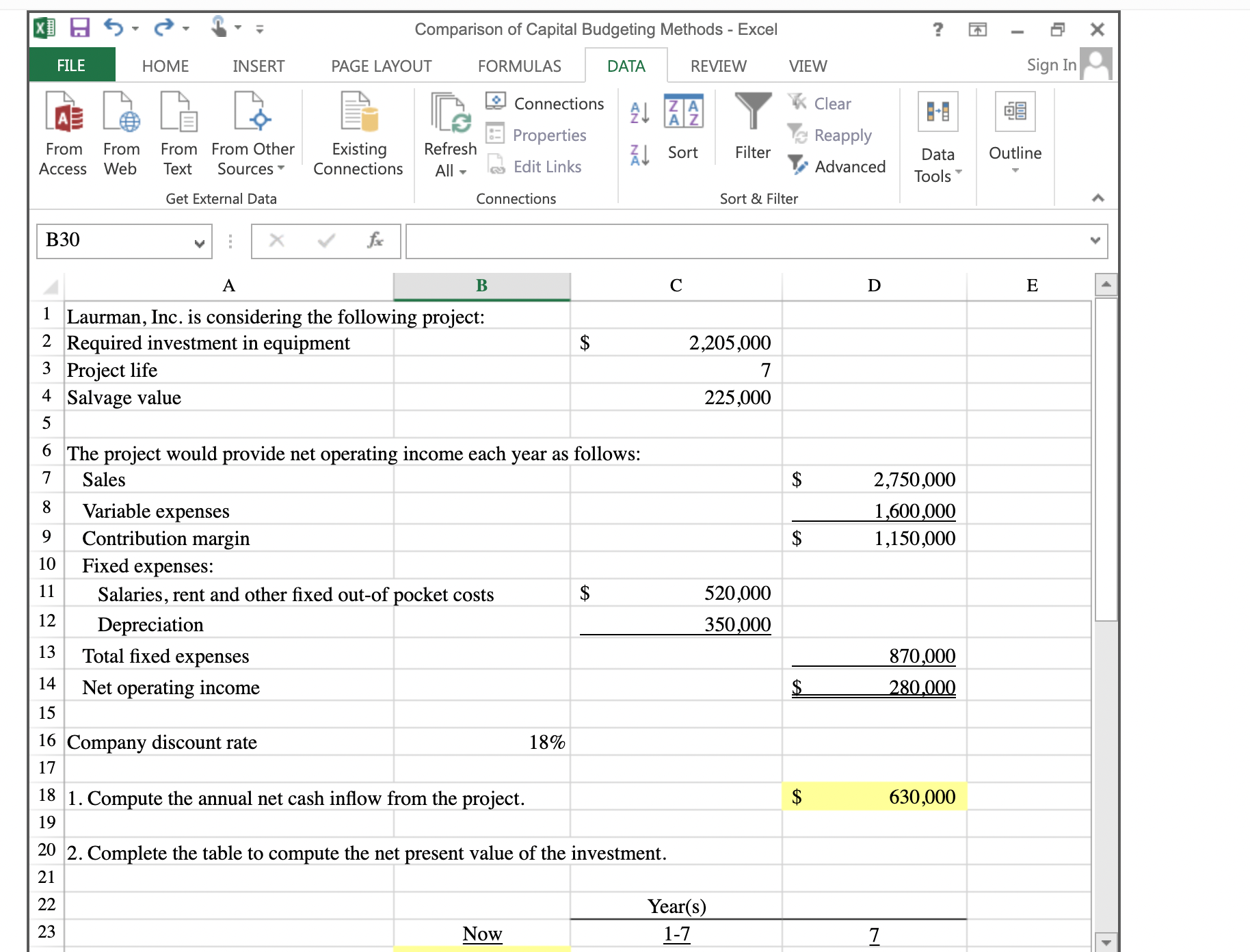Image resolution: width=1250 pixels, height=952 pixels.
Task: Click the vertical scrollbar up arrow
Action: coord(1106,284)
